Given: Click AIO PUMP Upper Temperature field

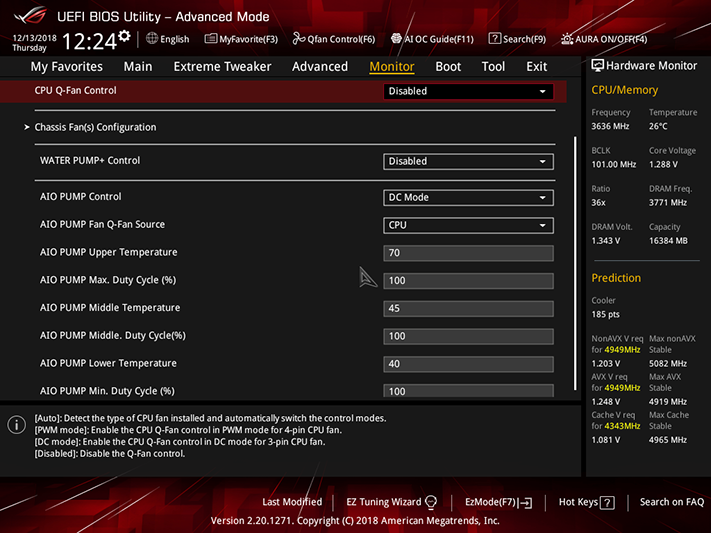Looking at the screenshot, I should click(x=468, y=253).
